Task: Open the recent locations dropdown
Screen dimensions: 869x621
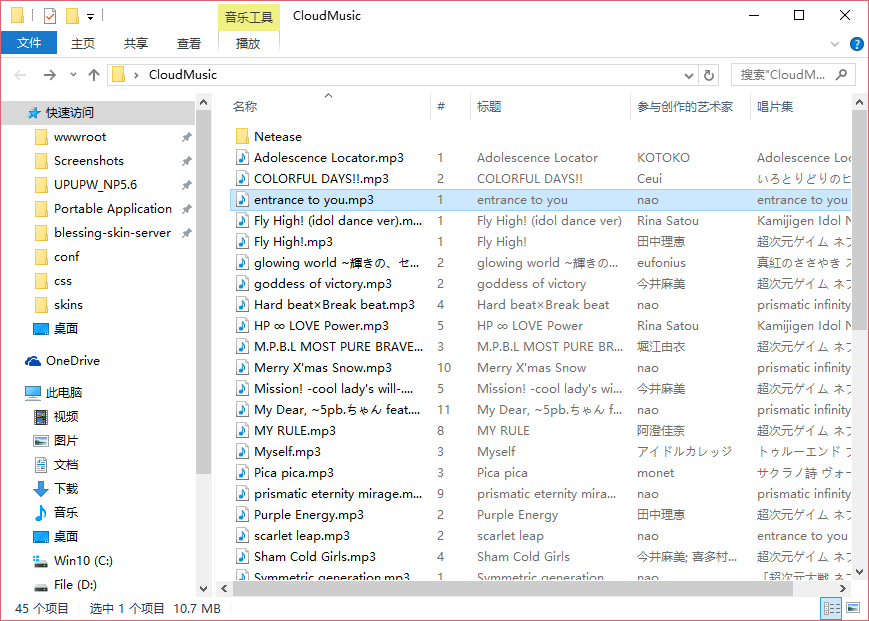Action: coord(73,75)
